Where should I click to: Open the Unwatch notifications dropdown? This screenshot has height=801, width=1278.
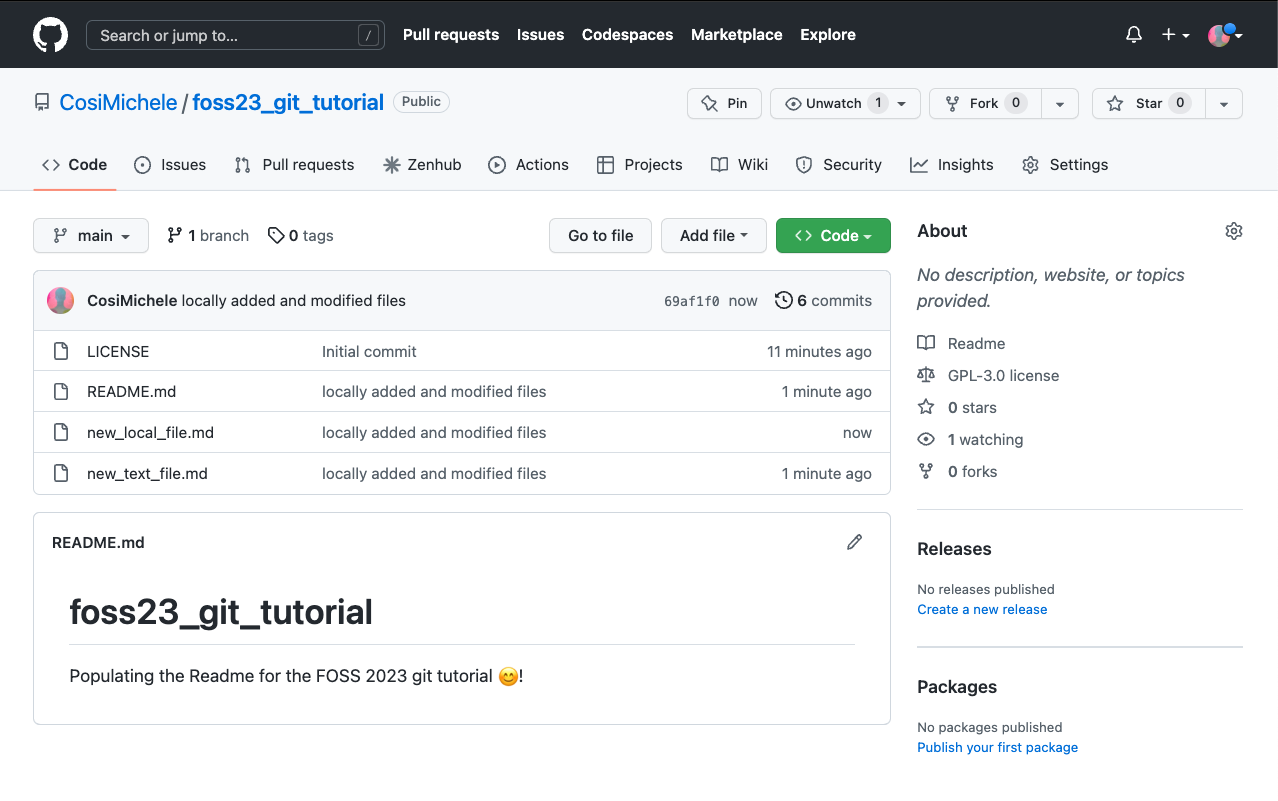tap(845, 104)
